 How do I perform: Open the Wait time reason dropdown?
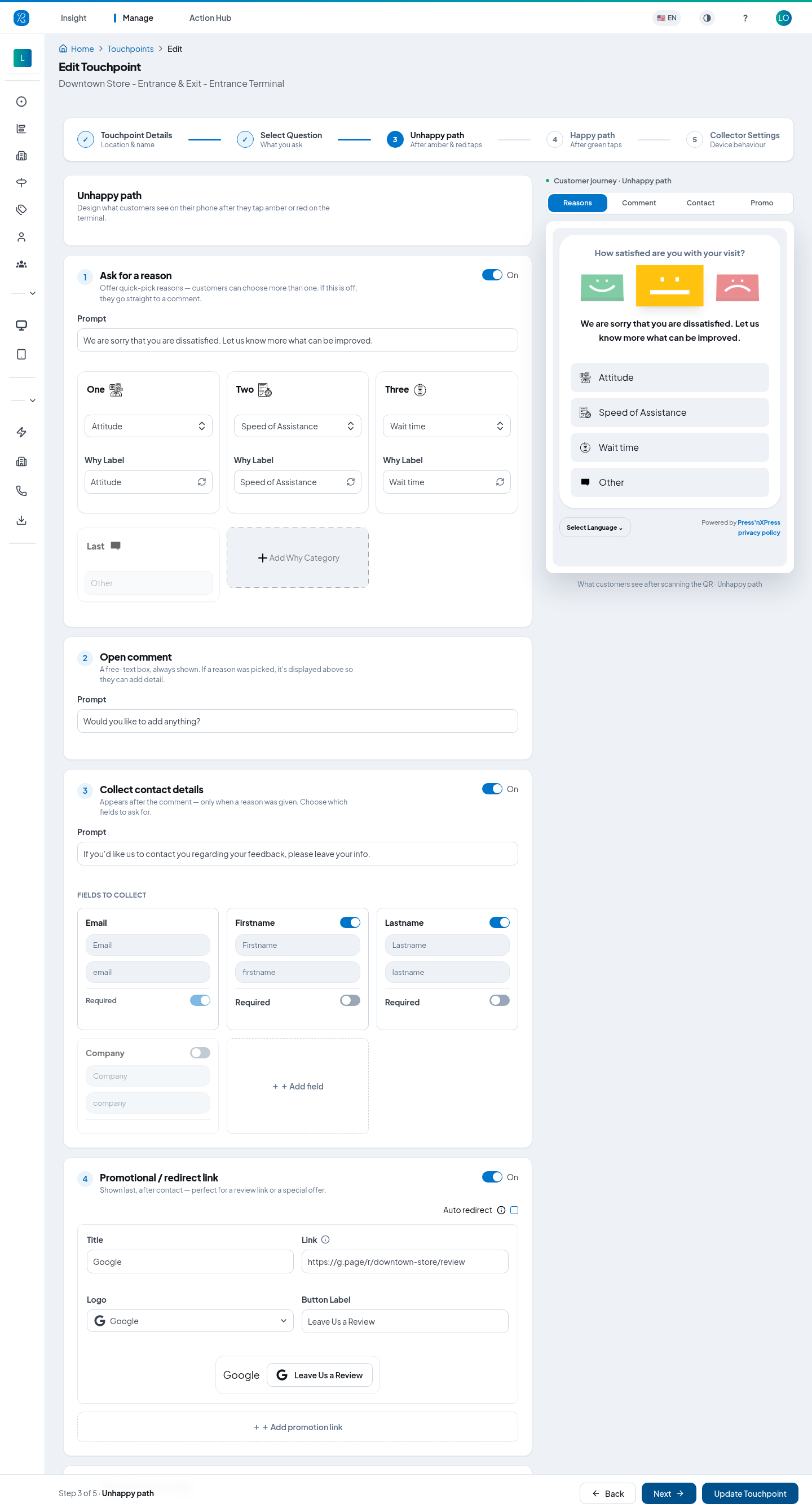click(x=447, y=426)
